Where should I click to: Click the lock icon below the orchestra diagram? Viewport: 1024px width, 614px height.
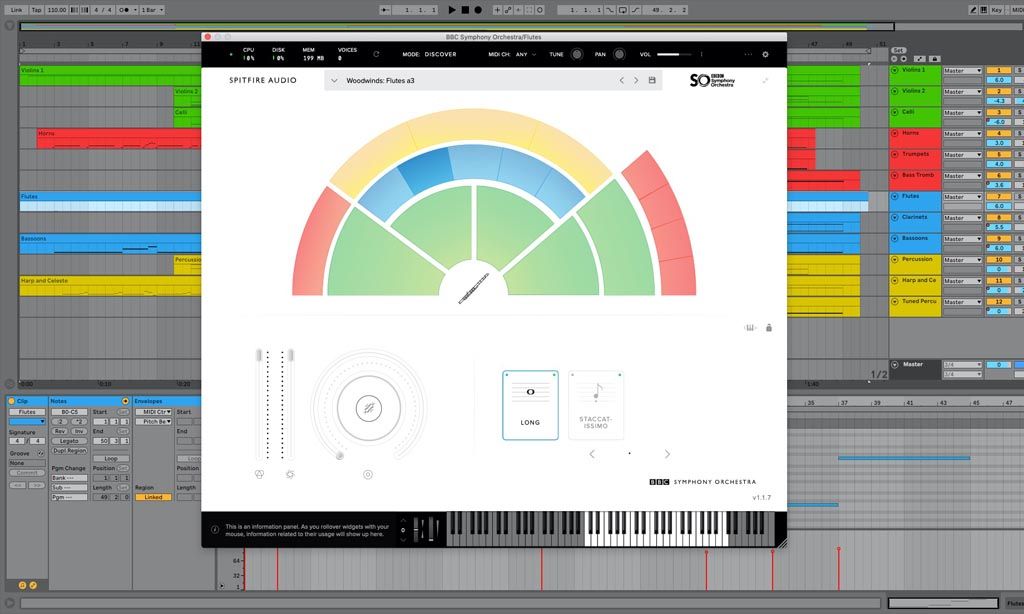pyautogui.click(x=769, y=327)
